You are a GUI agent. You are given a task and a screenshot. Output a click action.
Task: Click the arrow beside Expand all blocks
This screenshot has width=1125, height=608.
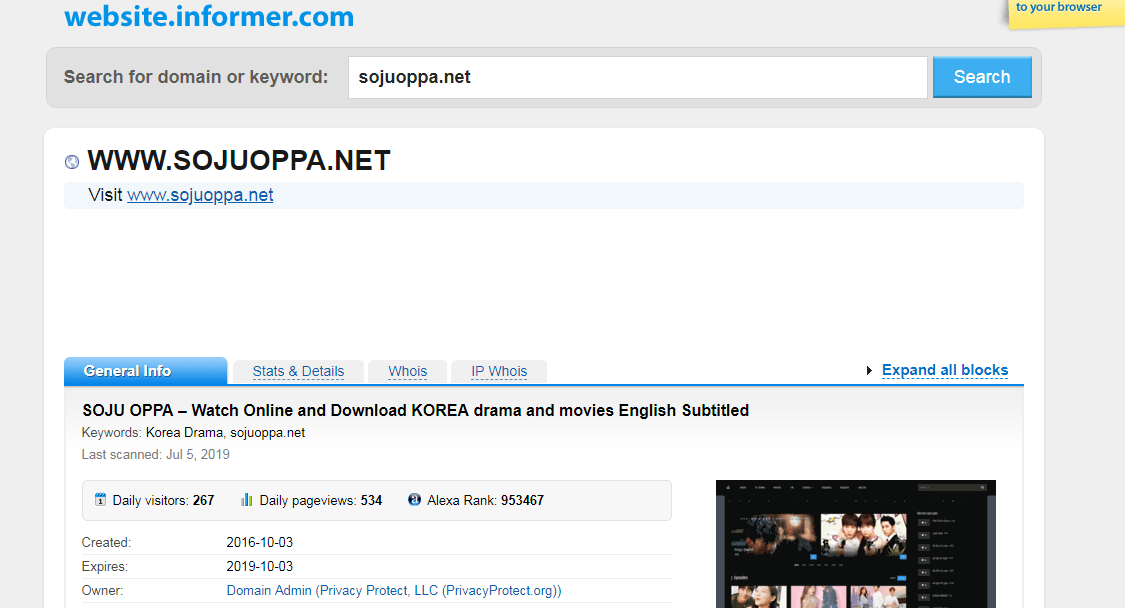point(869,370)
